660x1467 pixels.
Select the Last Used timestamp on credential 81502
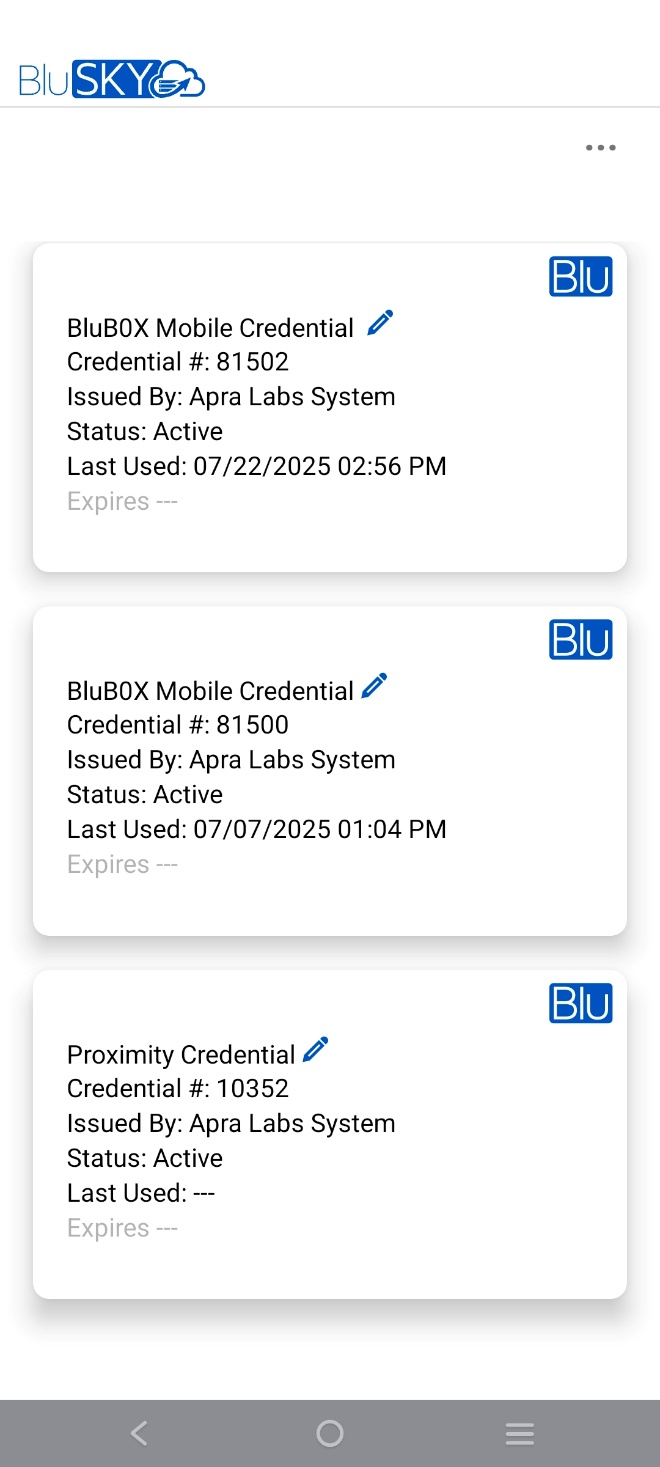click(x=256, y=466)
